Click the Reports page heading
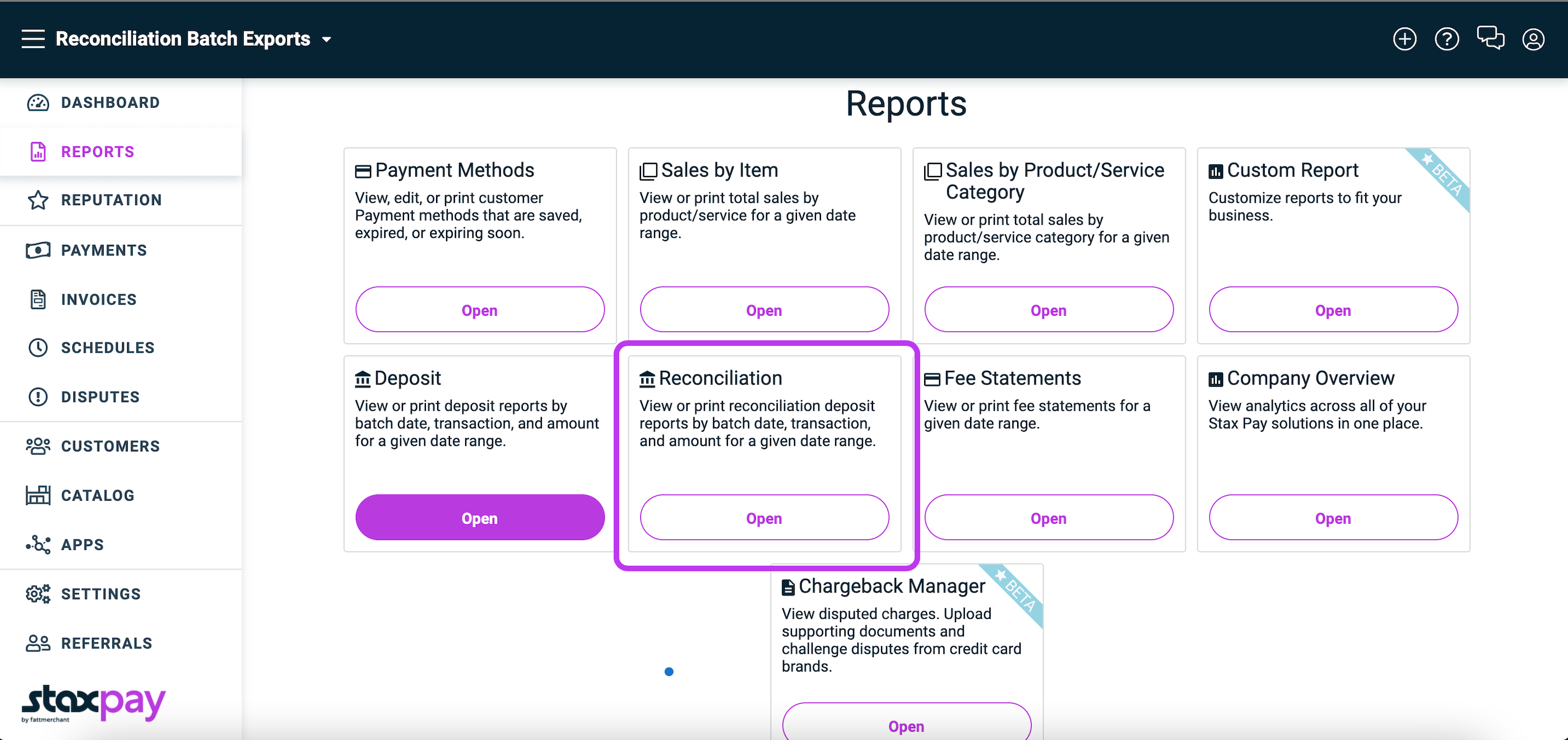Image resolution: width=1568 pixels, height=740 pixels. (906, 103)
